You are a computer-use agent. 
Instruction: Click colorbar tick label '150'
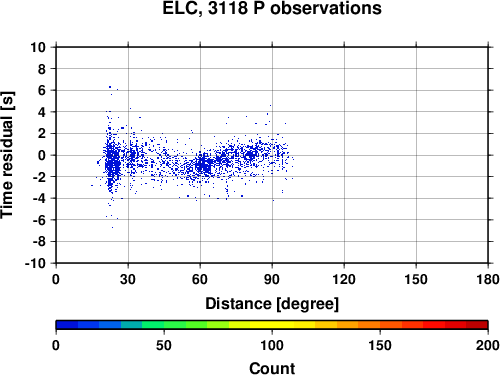[x=380, y=345]
